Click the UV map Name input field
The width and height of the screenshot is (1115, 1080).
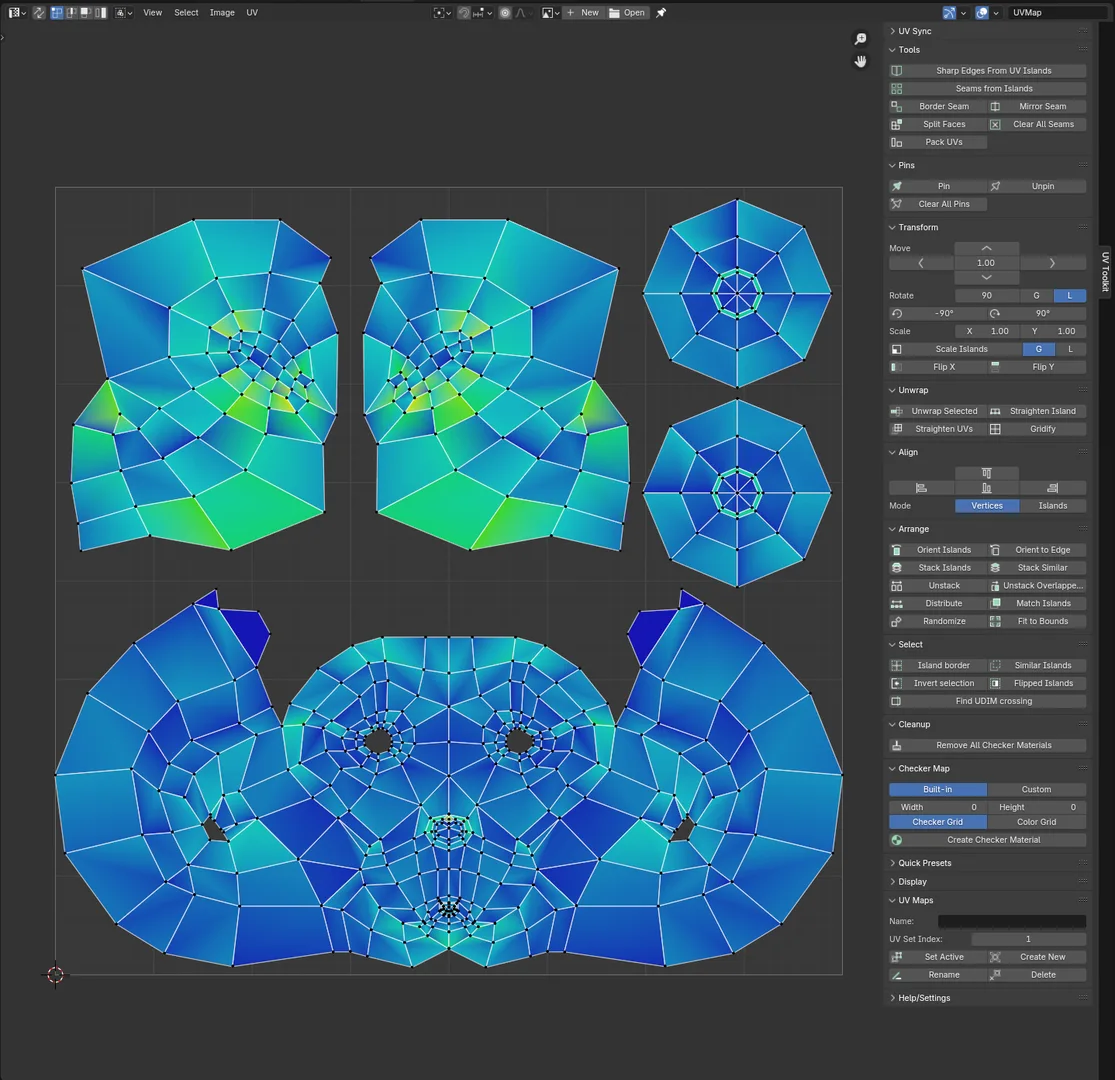tap(1011, 921)
